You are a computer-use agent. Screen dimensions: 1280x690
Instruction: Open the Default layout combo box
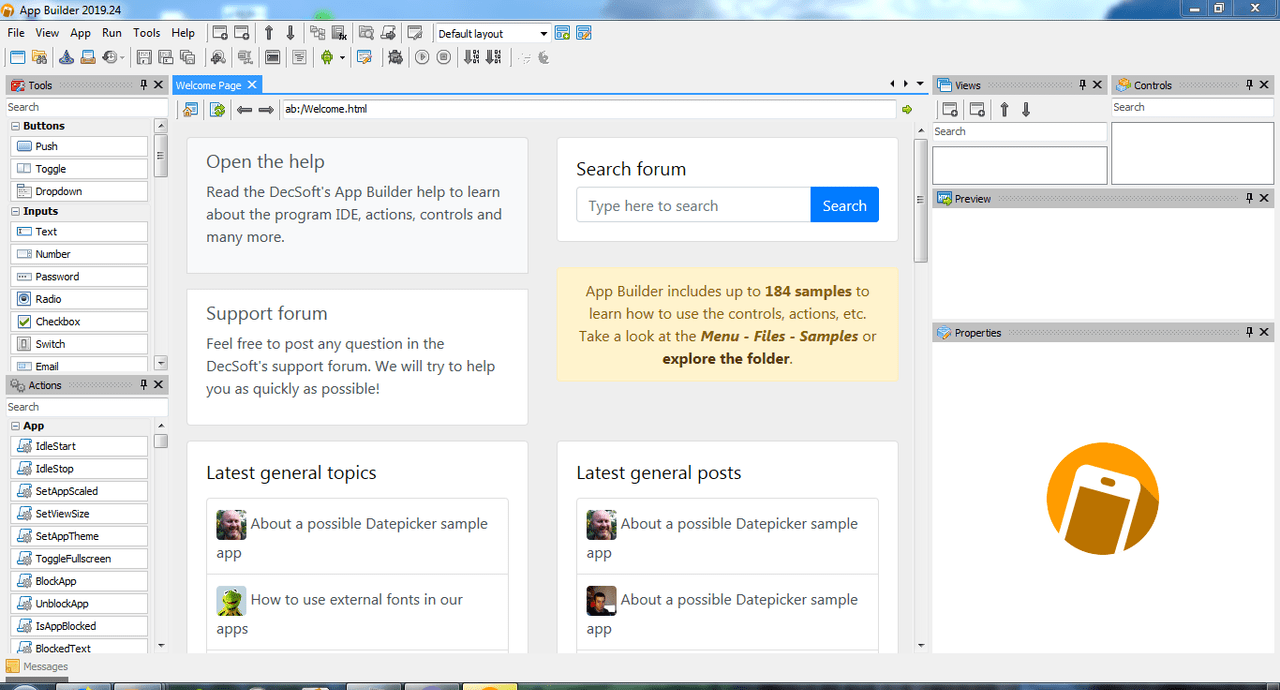click(492, 33)
